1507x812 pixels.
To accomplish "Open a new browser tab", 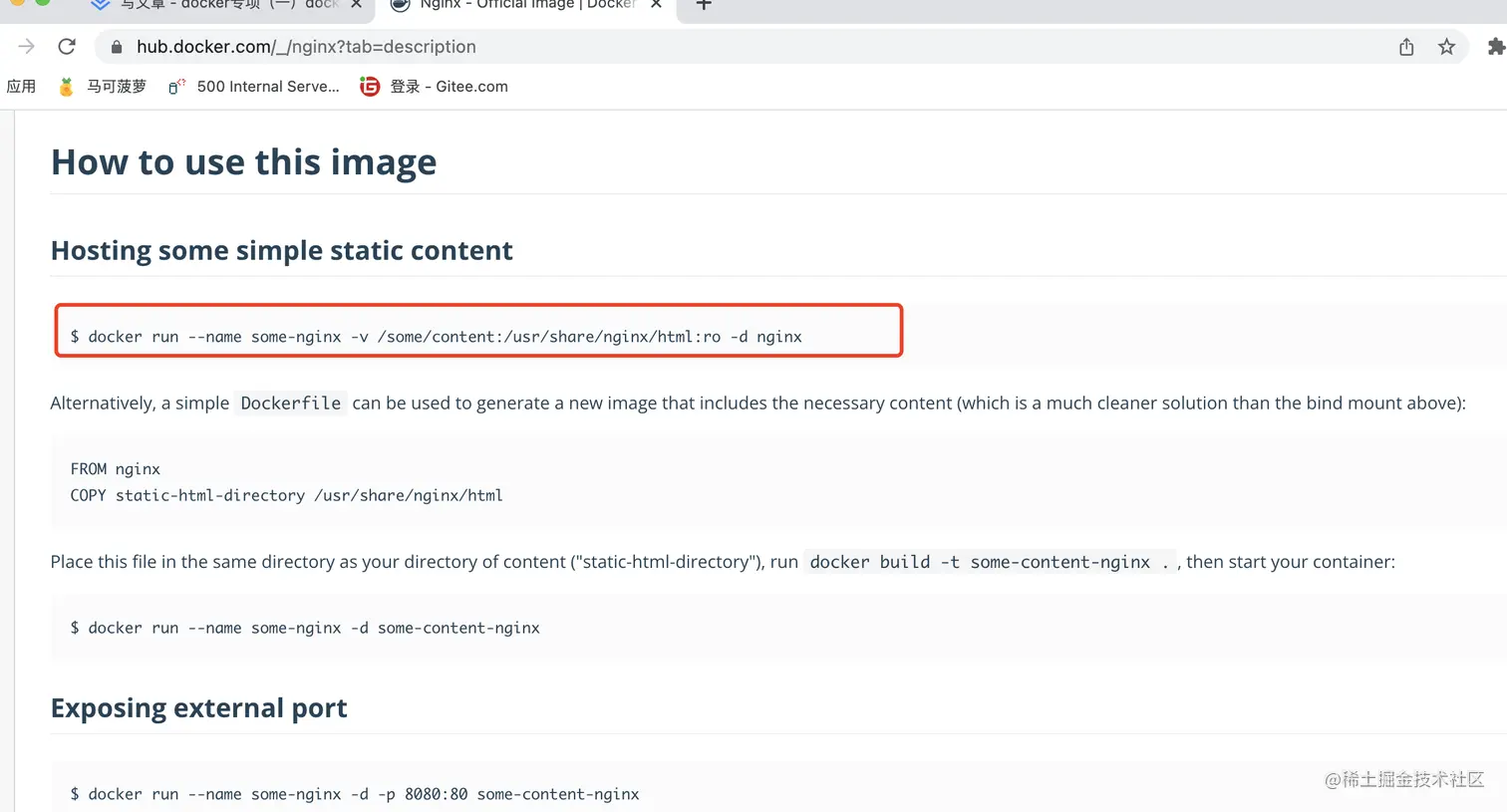I will coord(704,5).
